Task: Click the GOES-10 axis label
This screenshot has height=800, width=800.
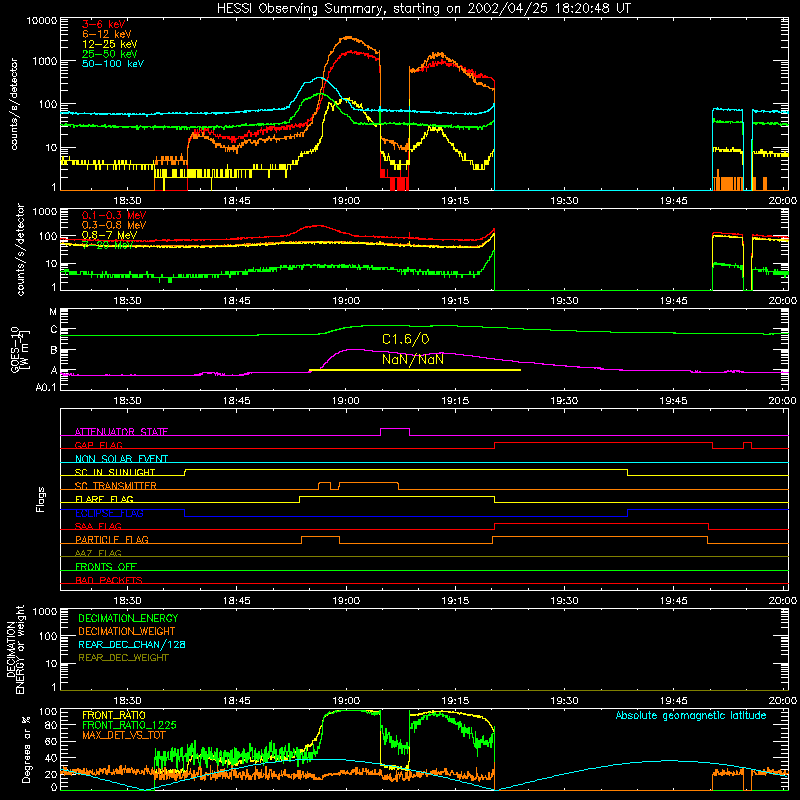Action: click(x=20, y=351)
